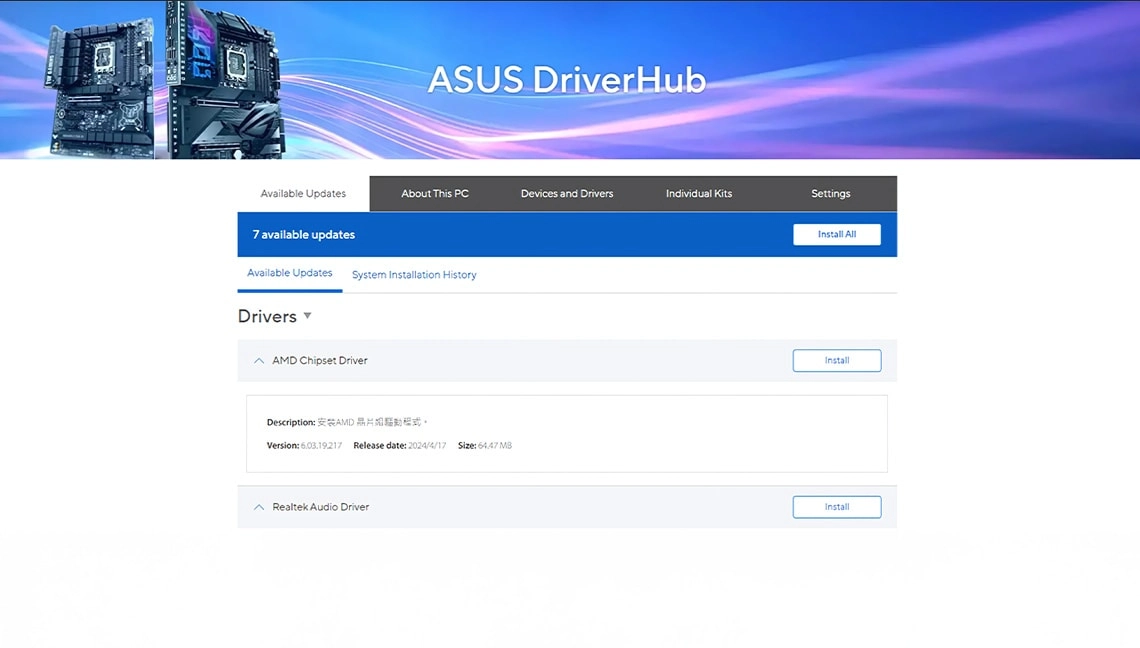
Task: View System Installation History
Action: [x=414, y=275]
